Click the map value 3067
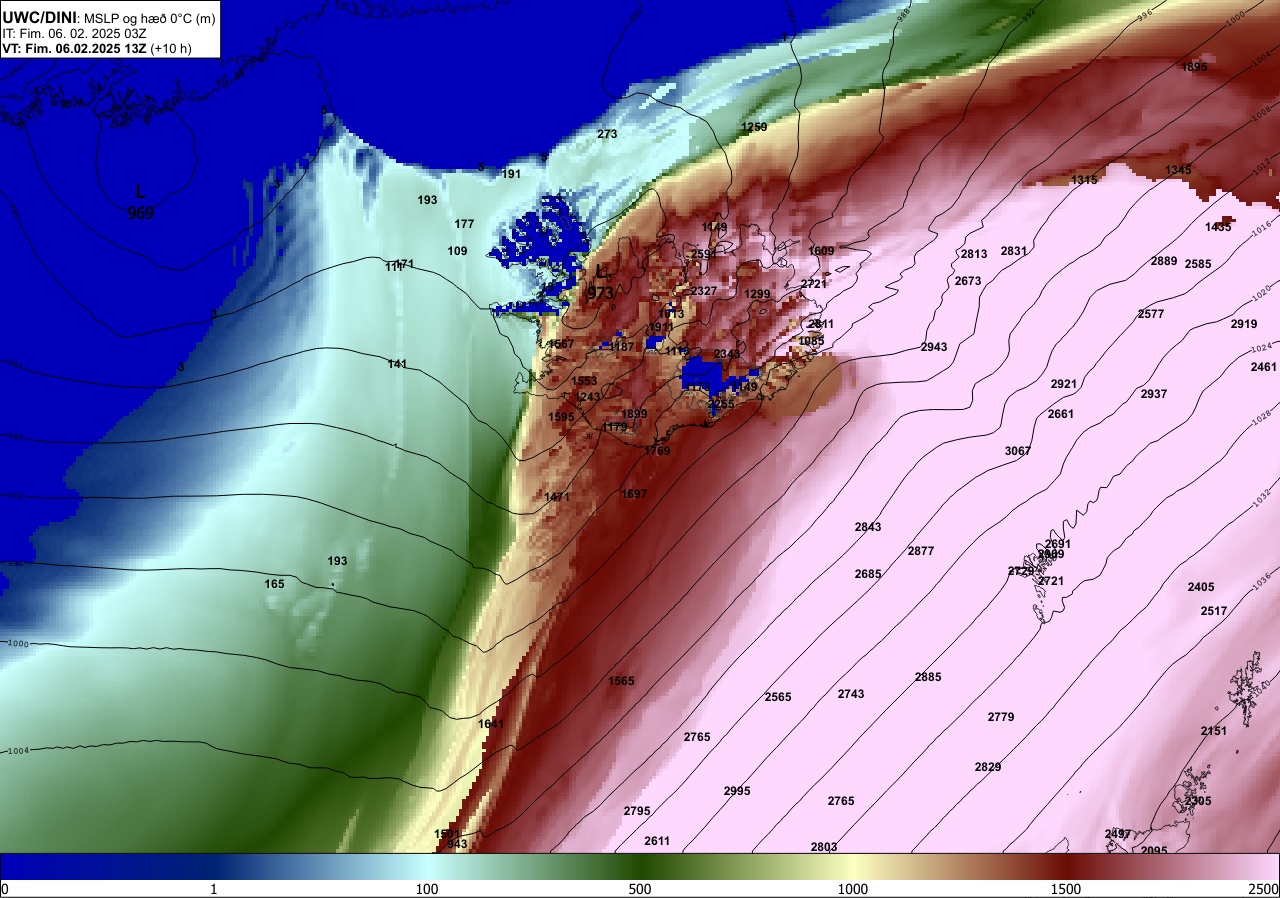The width and height of the screenshot is (1280, 898). tap(1017, 451)
